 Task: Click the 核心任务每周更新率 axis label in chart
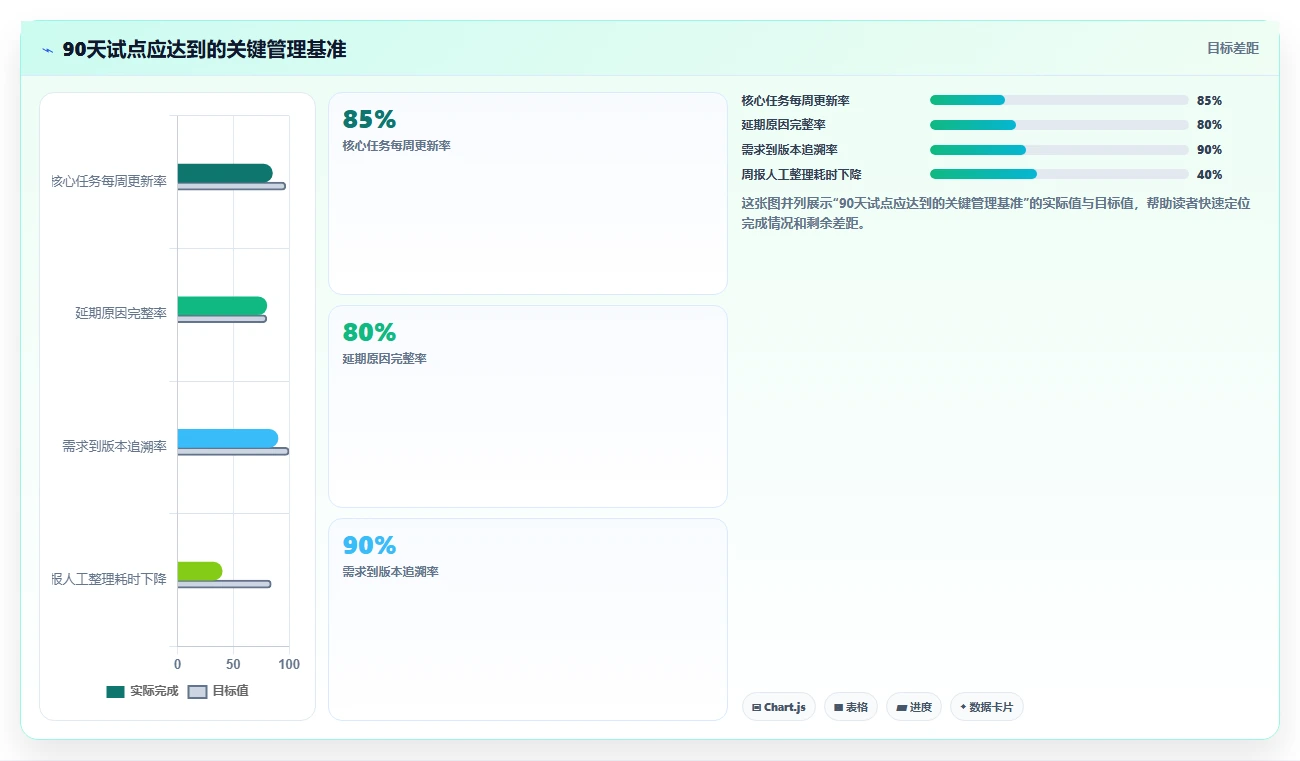click(109, 181)
